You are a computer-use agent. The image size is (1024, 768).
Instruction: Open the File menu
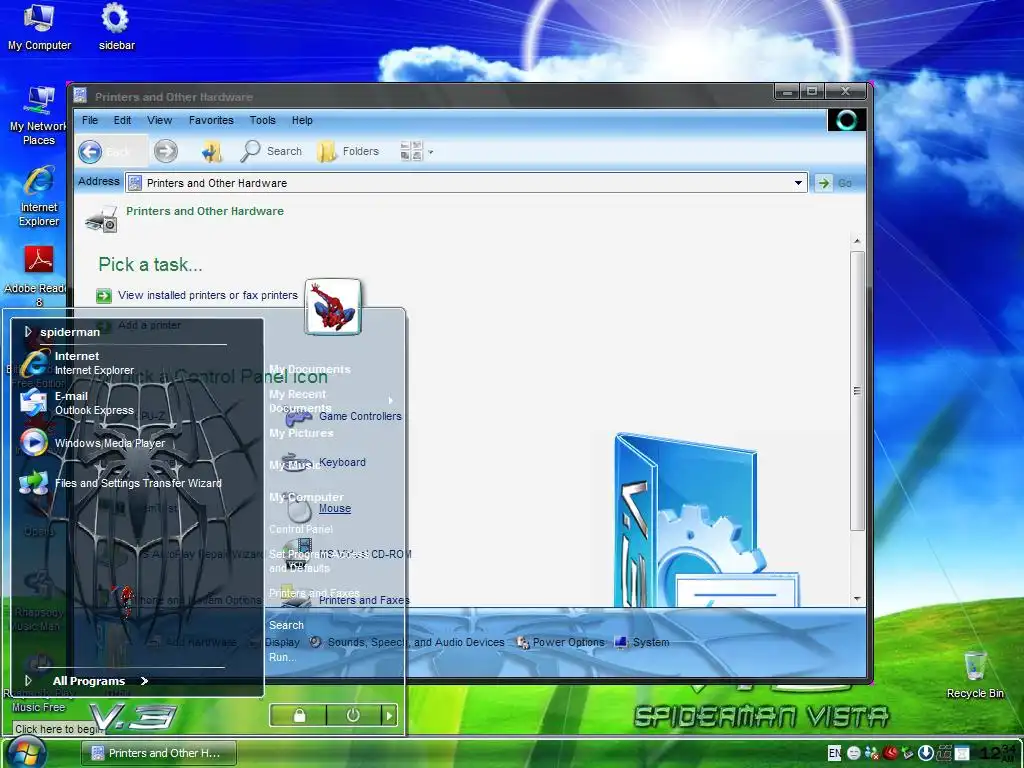90,120
